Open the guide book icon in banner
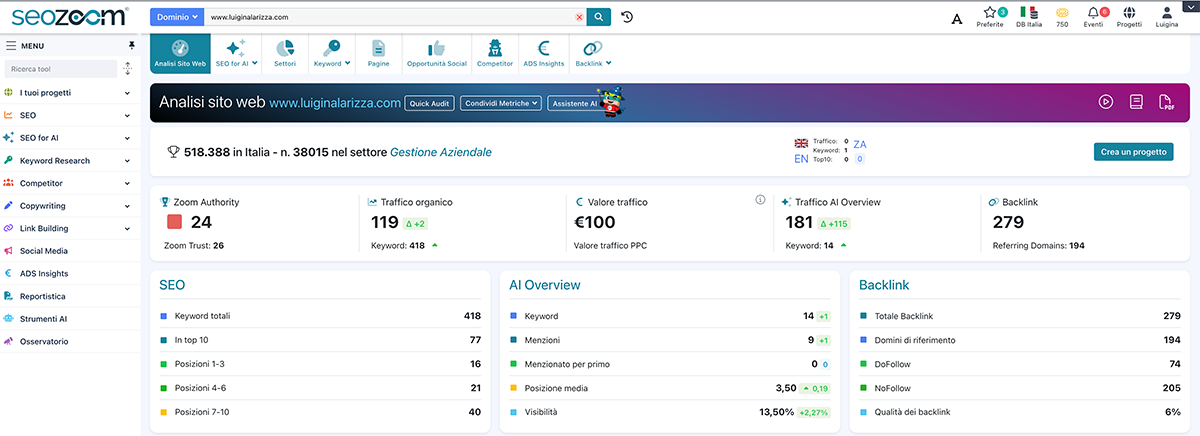The width and height of the screenshot is (1200, 436). [x=1136, y=102]
